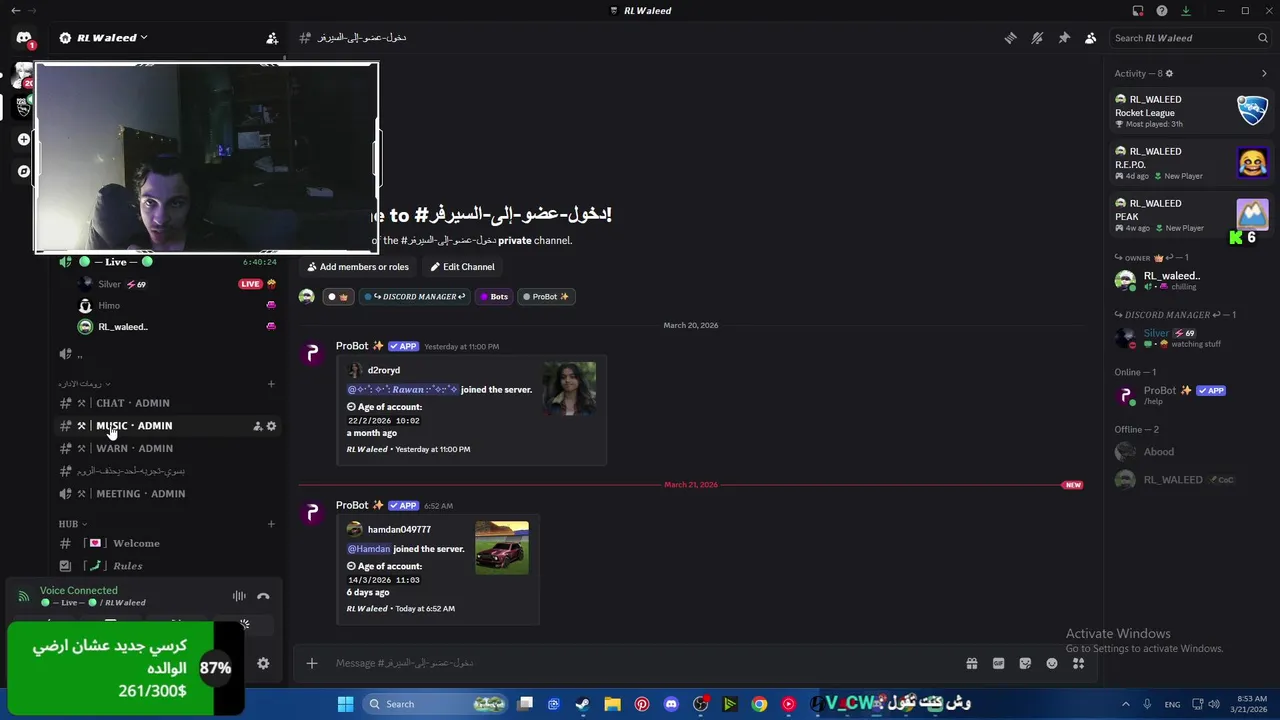The image size is (1280, 720).
Task: Click the Edit Channel button
Action: pyautogui.click(x=462, y=267)
